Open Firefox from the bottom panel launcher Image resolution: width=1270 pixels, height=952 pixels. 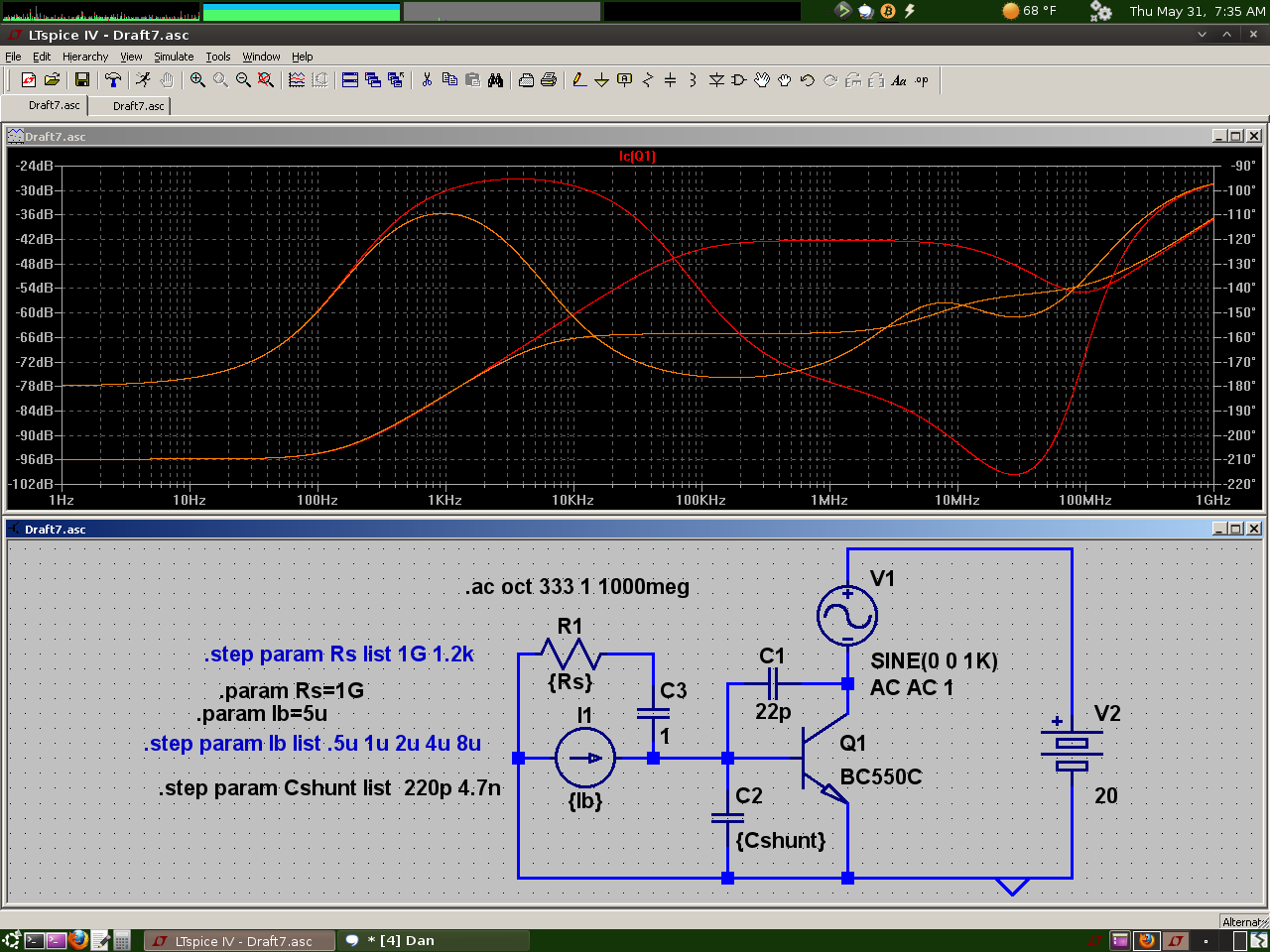point(79,940)
